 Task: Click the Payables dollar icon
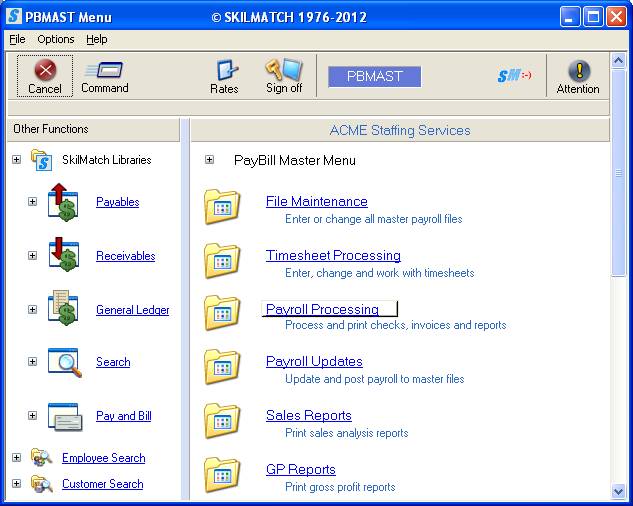click(63, 202)
